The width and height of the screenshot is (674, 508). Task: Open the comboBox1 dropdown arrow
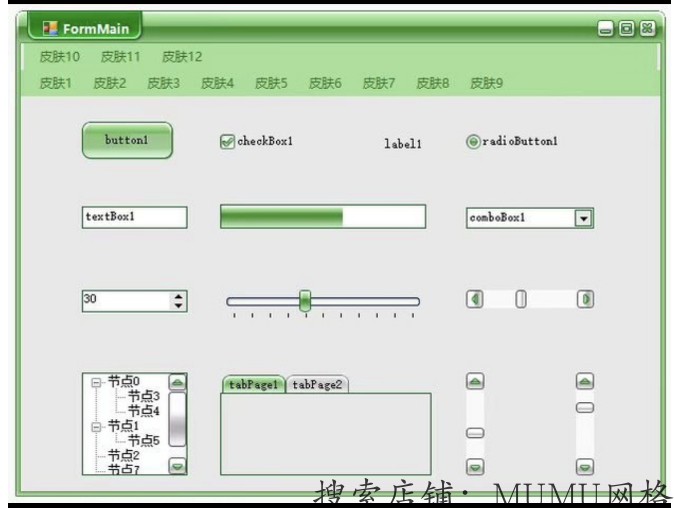[583, 218]
